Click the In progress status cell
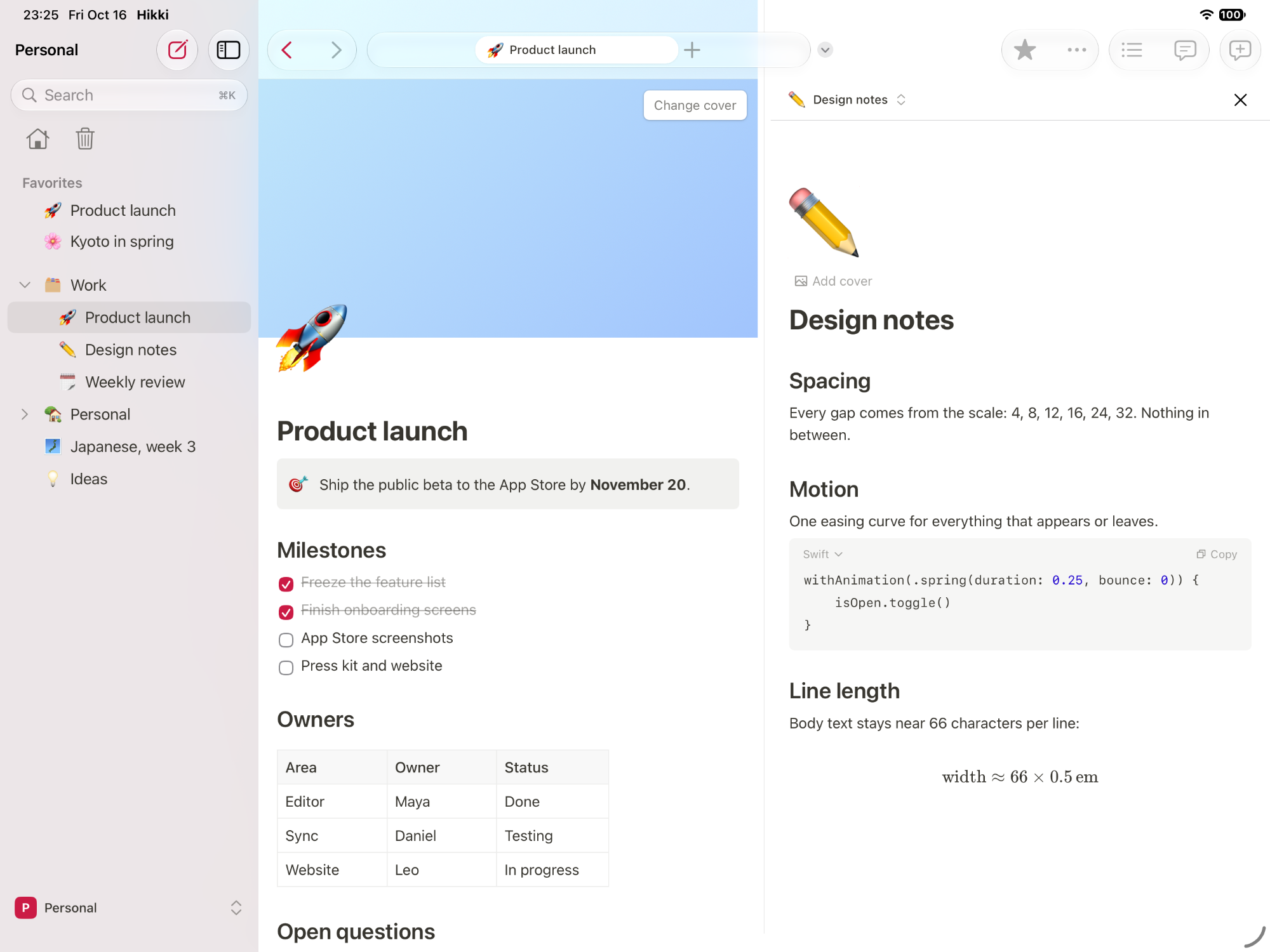 pyautogui.click(x=552, y=869)
